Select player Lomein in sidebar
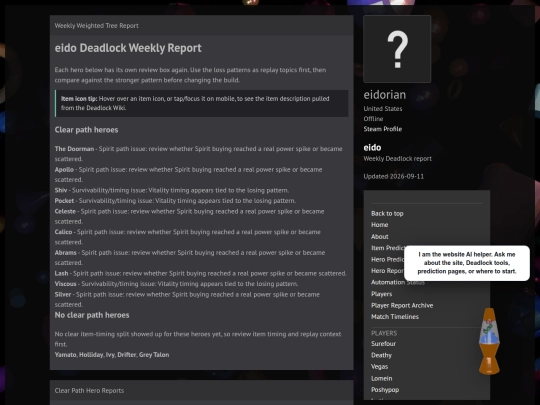 (382, 378)
